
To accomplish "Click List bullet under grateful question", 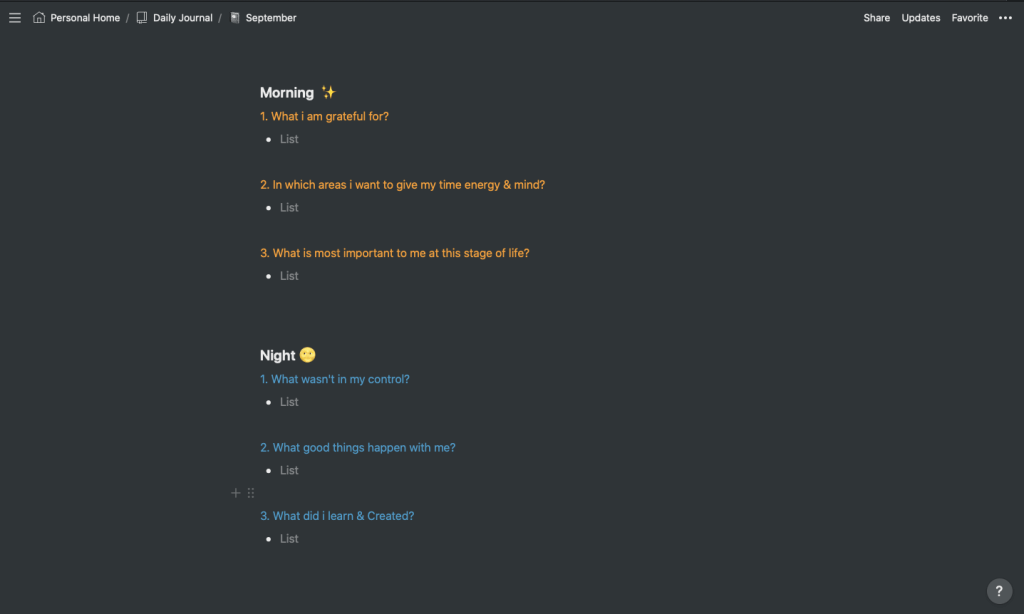I will point(289,139).
